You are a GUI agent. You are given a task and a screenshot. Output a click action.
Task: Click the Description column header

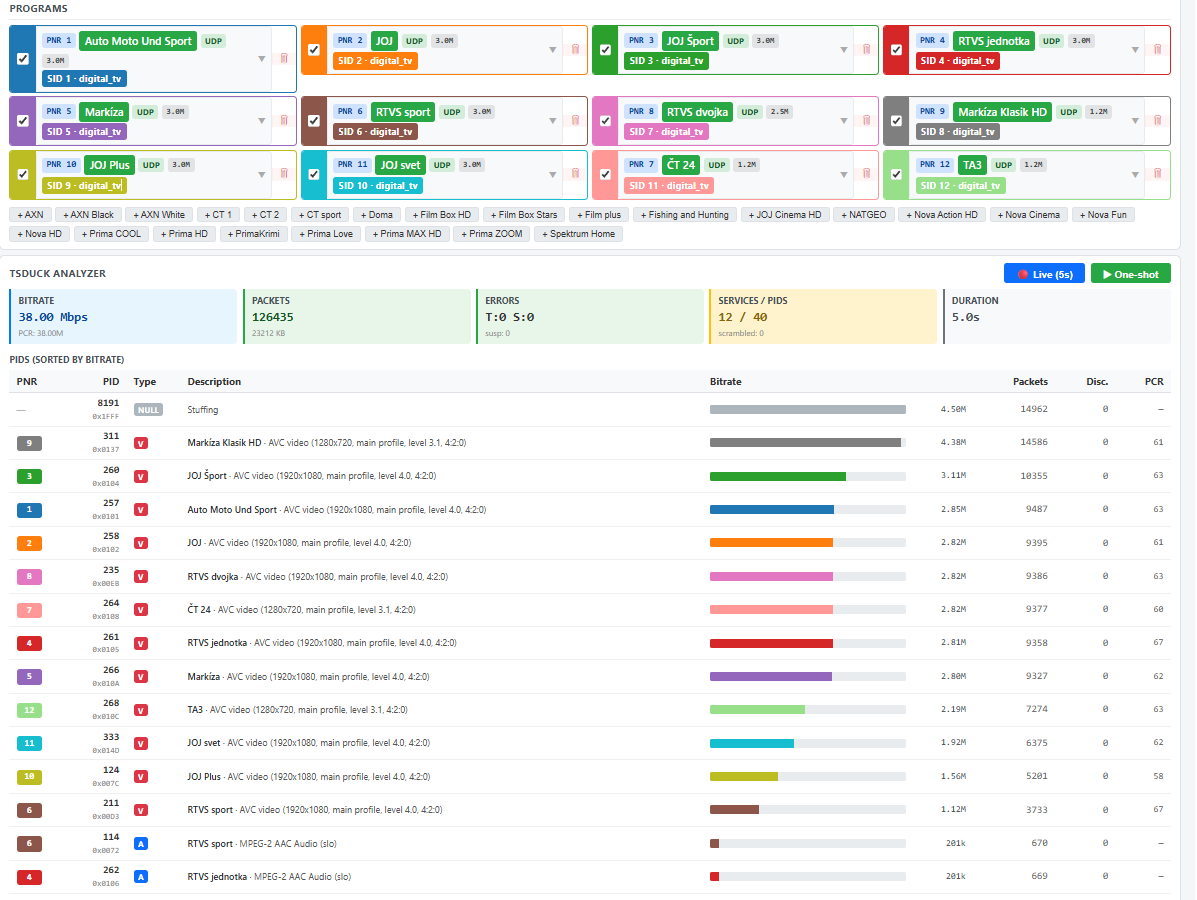[214, 382]
